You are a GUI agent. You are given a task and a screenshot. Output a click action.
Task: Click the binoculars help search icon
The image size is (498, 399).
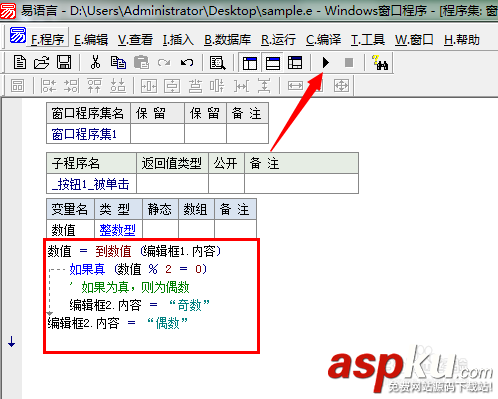tap(380, 63)
